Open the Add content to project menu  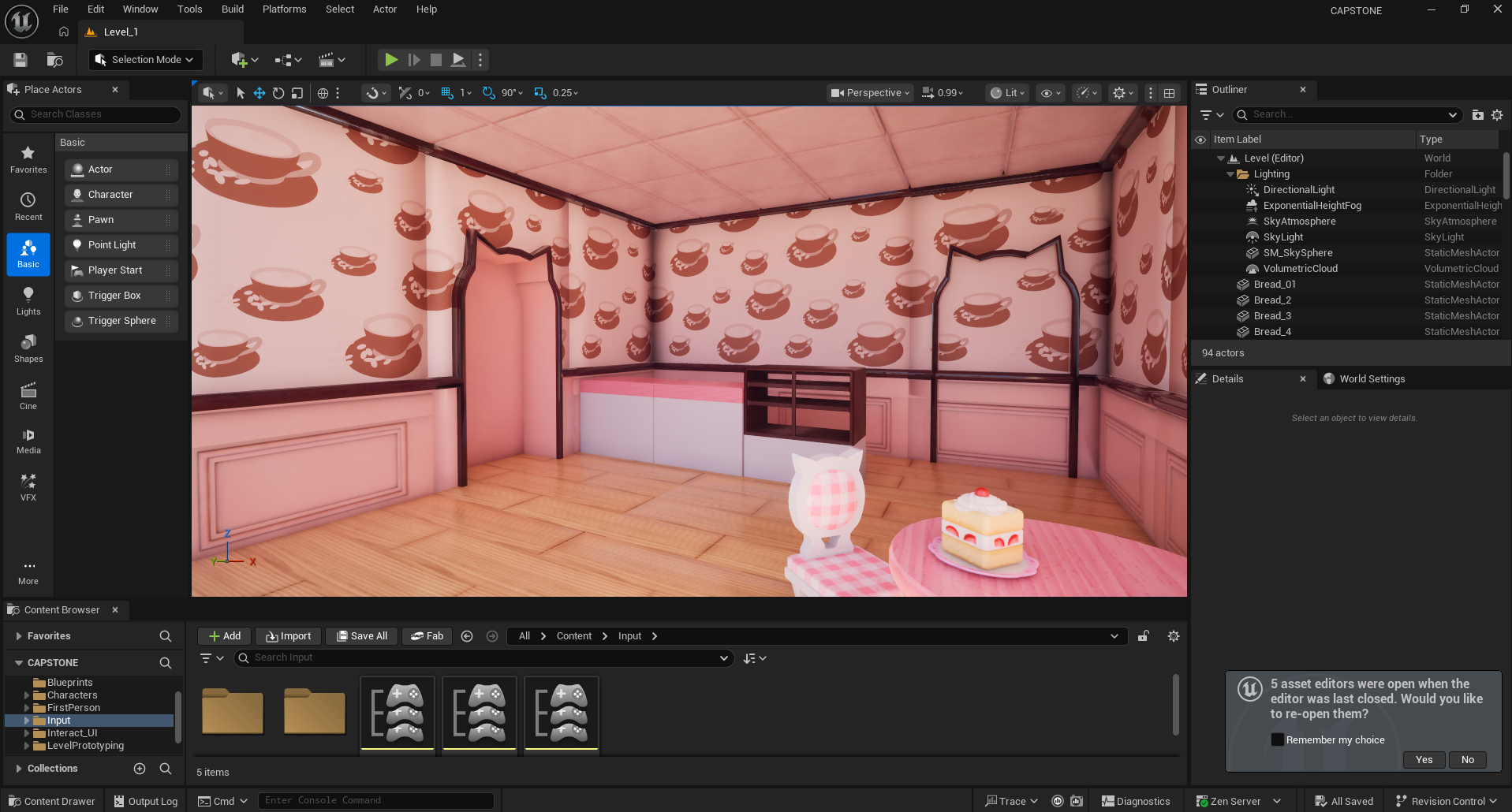(x=245, y=60)
